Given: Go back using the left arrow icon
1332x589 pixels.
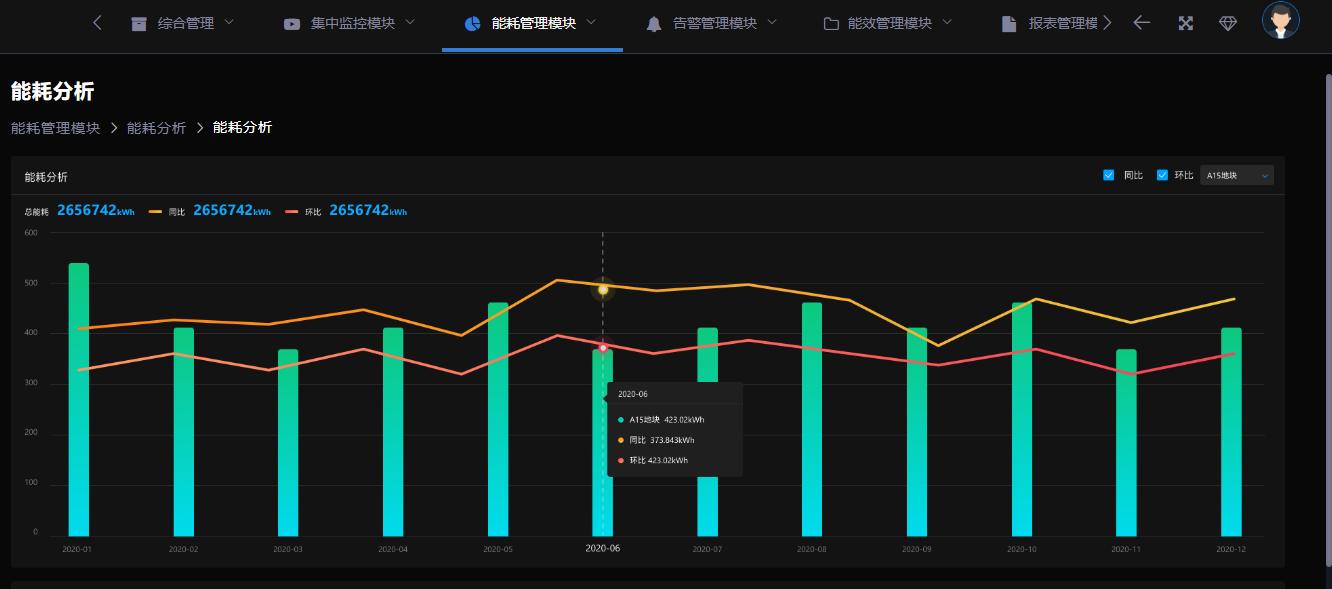Looking at the screenshot, I should [1141, 23].
